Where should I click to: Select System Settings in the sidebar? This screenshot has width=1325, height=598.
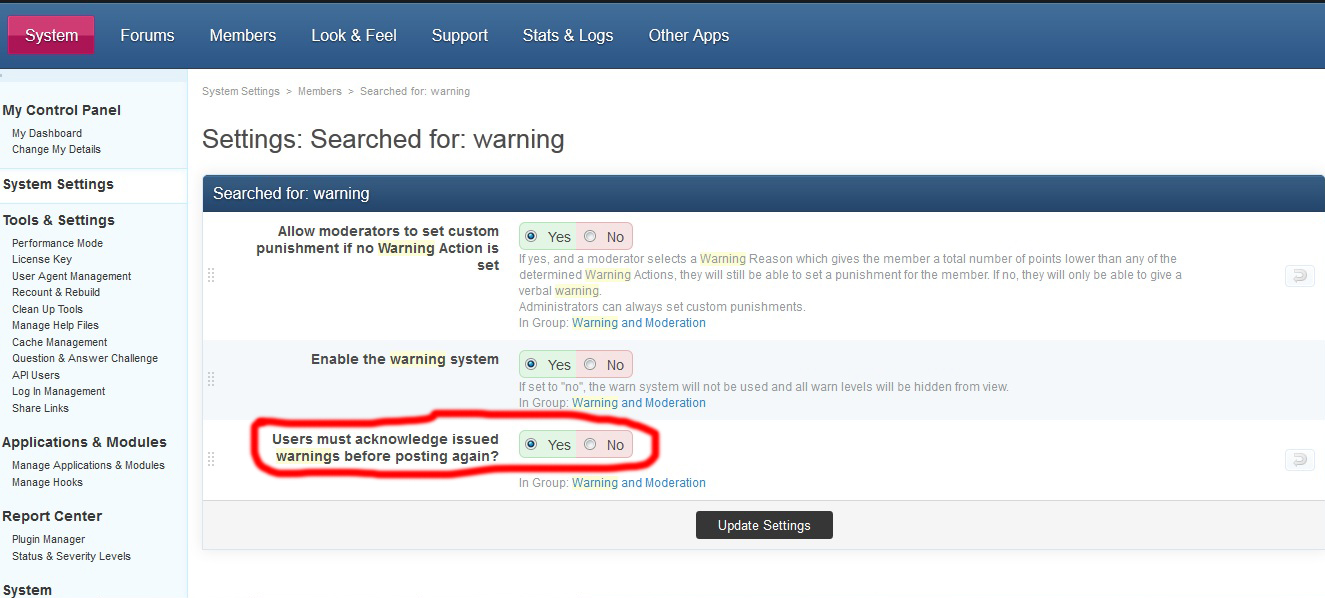(x=58, y=184)
